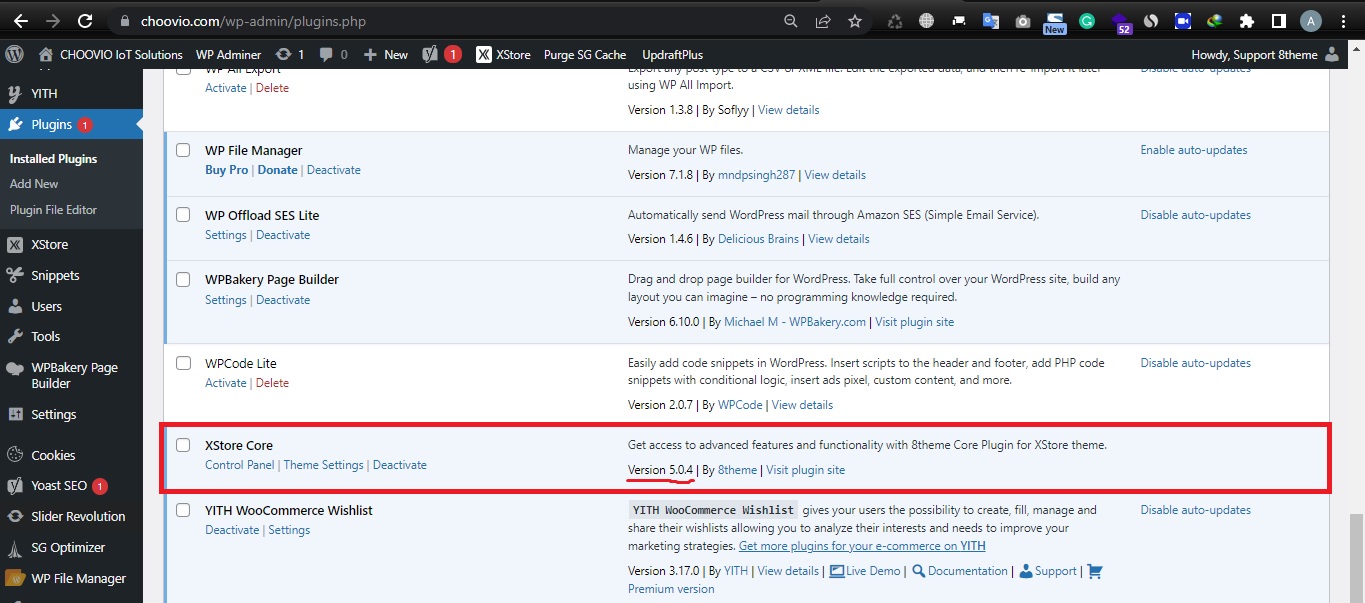Click the forward navigation arrow
The width and height of the screenshot is (1365, 603).
[53, 20]
